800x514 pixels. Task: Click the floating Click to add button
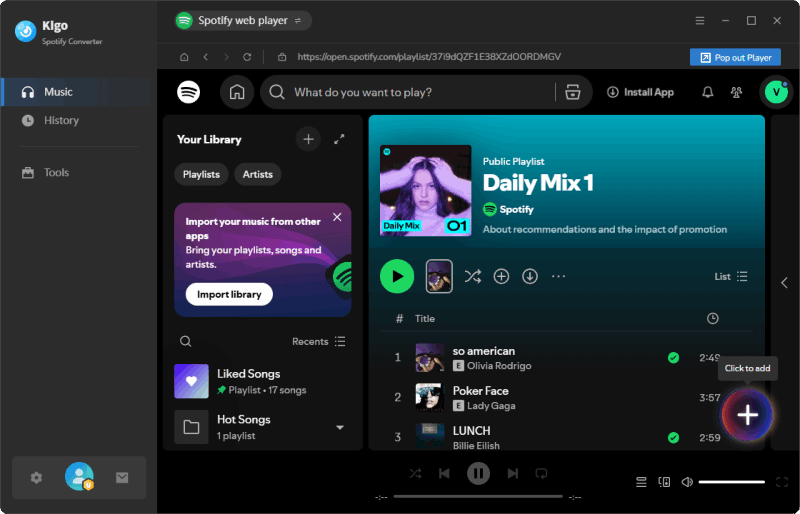[747, 415]
